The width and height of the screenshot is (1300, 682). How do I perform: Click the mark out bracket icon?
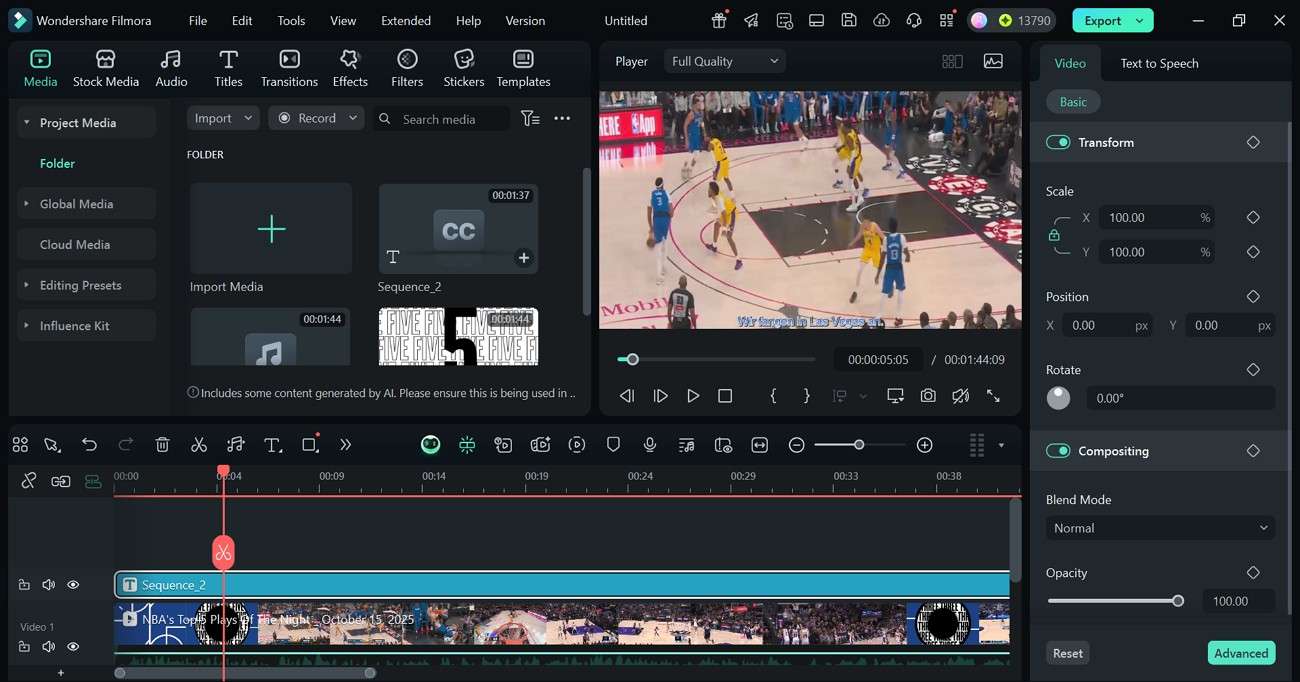click(x=807, y=396)
